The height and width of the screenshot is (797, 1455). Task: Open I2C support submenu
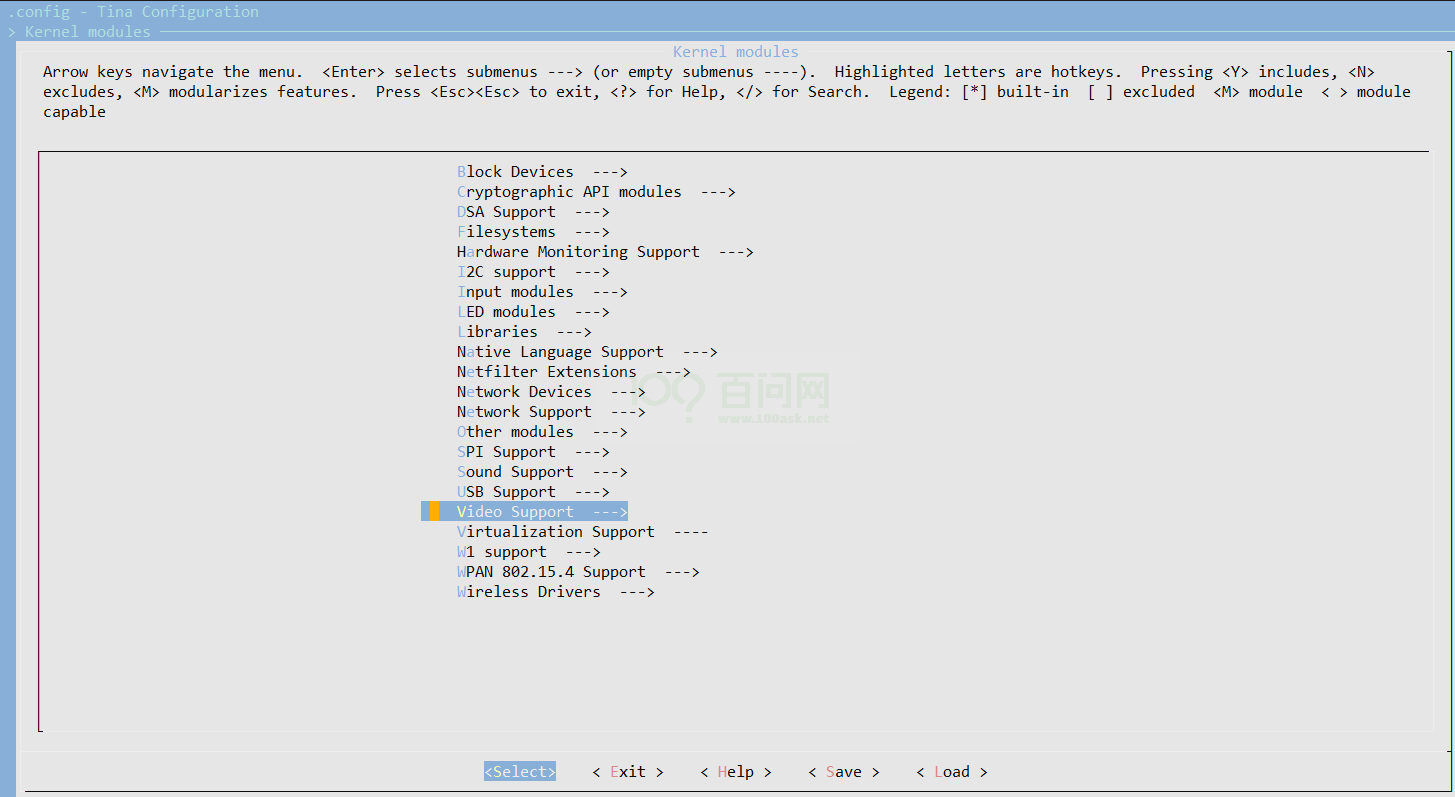(x=533, y=272)
